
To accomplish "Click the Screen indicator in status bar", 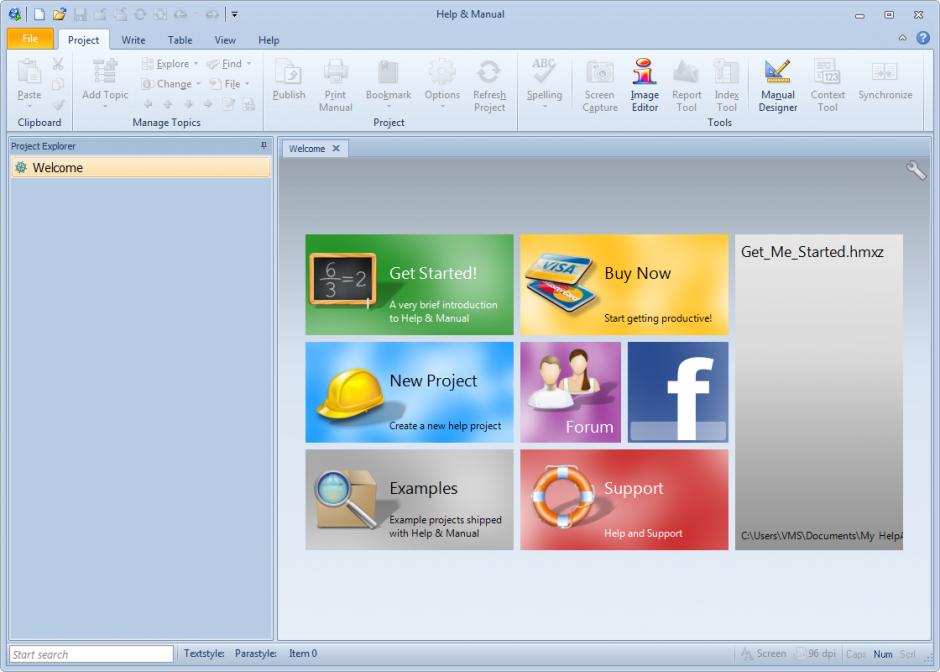I will click(x=764, y=654).
